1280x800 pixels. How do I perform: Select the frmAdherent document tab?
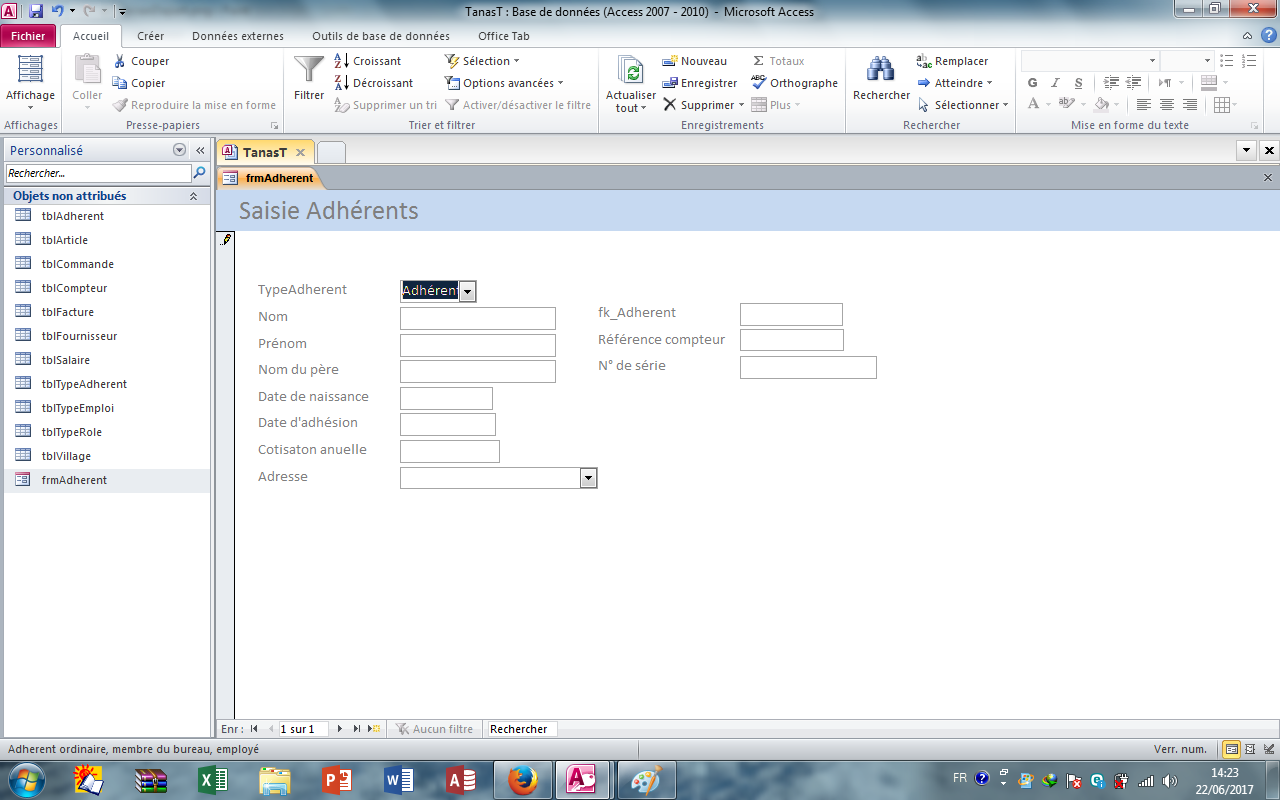[270, 178]
